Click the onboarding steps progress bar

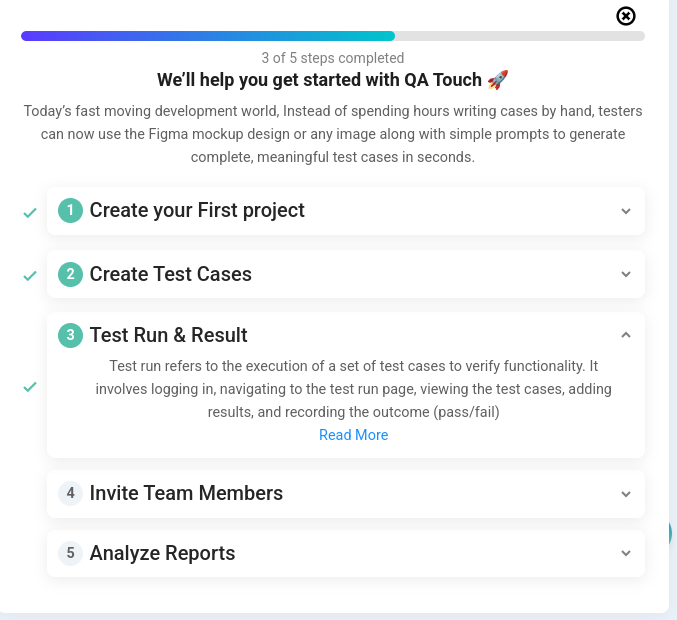tap(332, 36)
